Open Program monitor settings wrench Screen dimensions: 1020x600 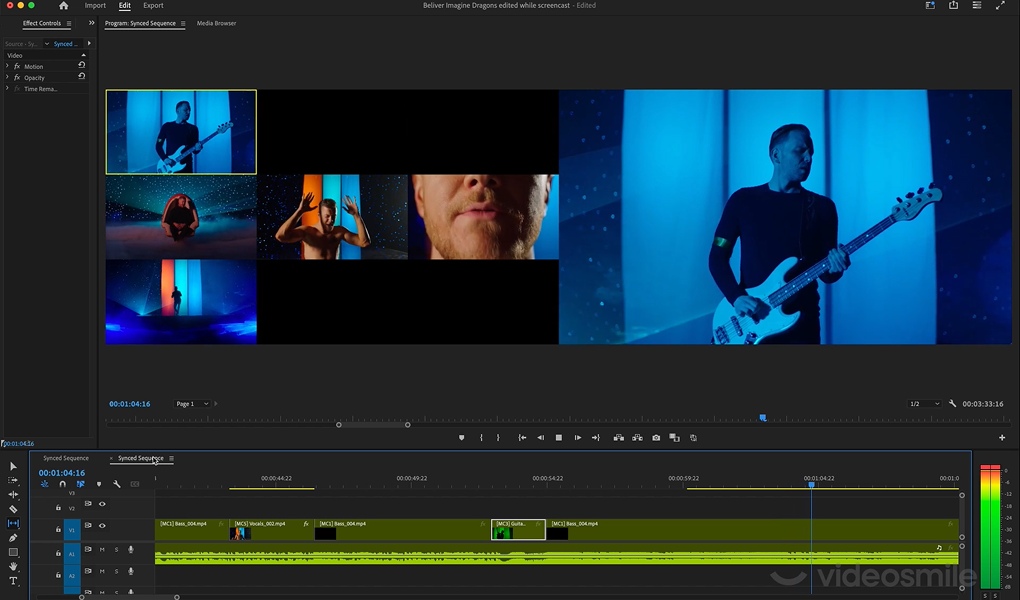click(952, 403)
